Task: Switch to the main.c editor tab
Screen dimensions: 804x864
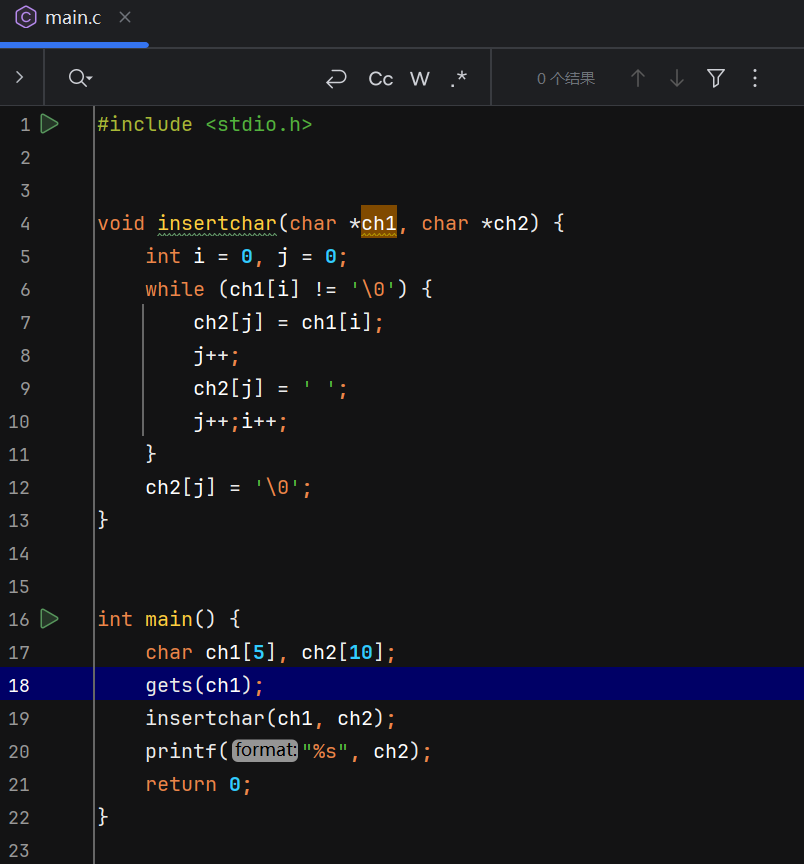Action: [73, 18]
